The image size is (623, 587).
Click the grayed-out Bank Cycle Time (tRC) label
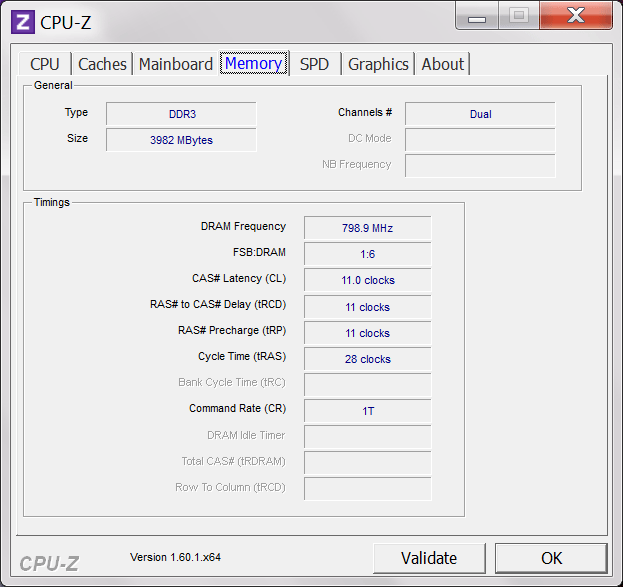pos(232,382)
